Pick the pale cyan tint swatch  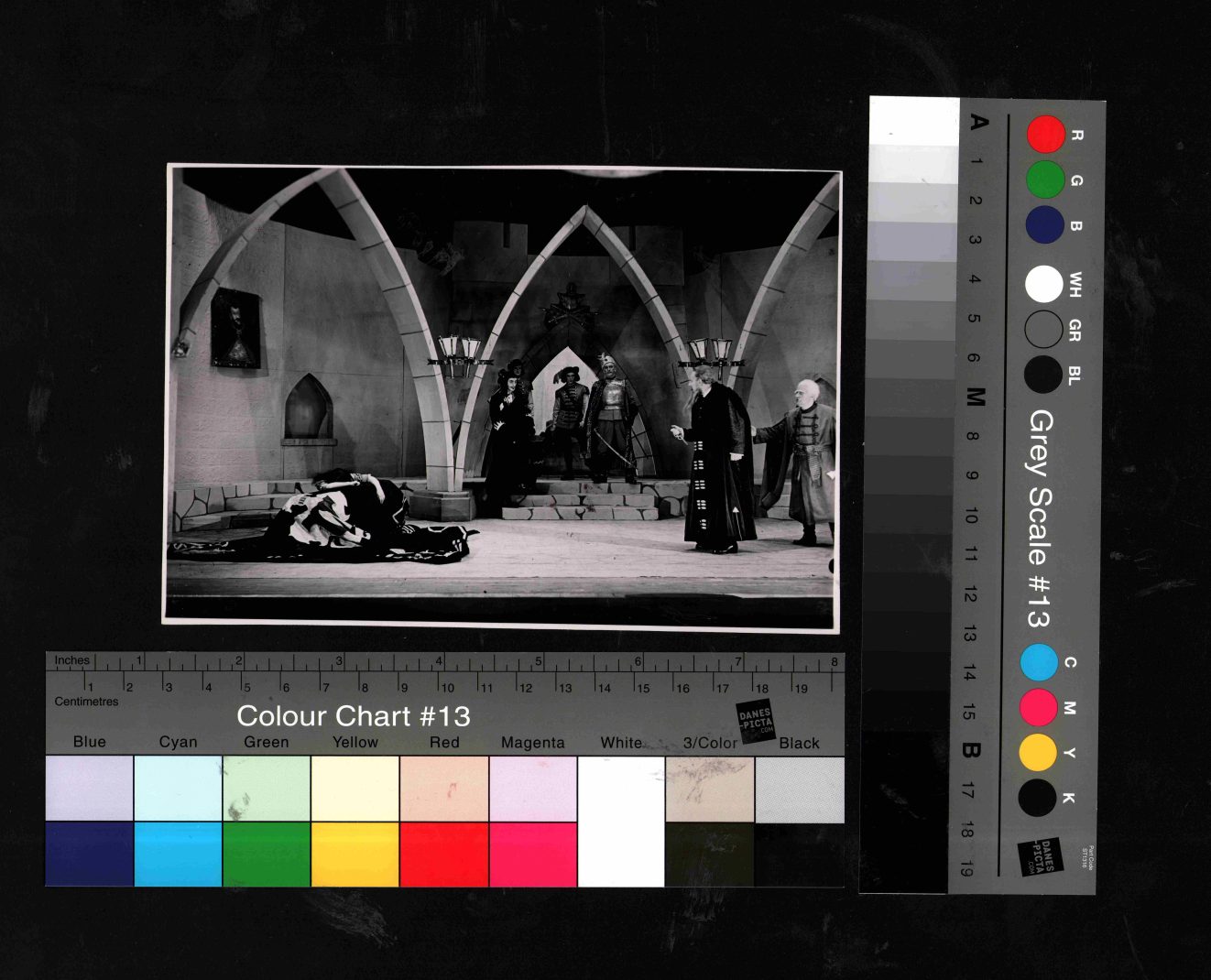point(178,788)
